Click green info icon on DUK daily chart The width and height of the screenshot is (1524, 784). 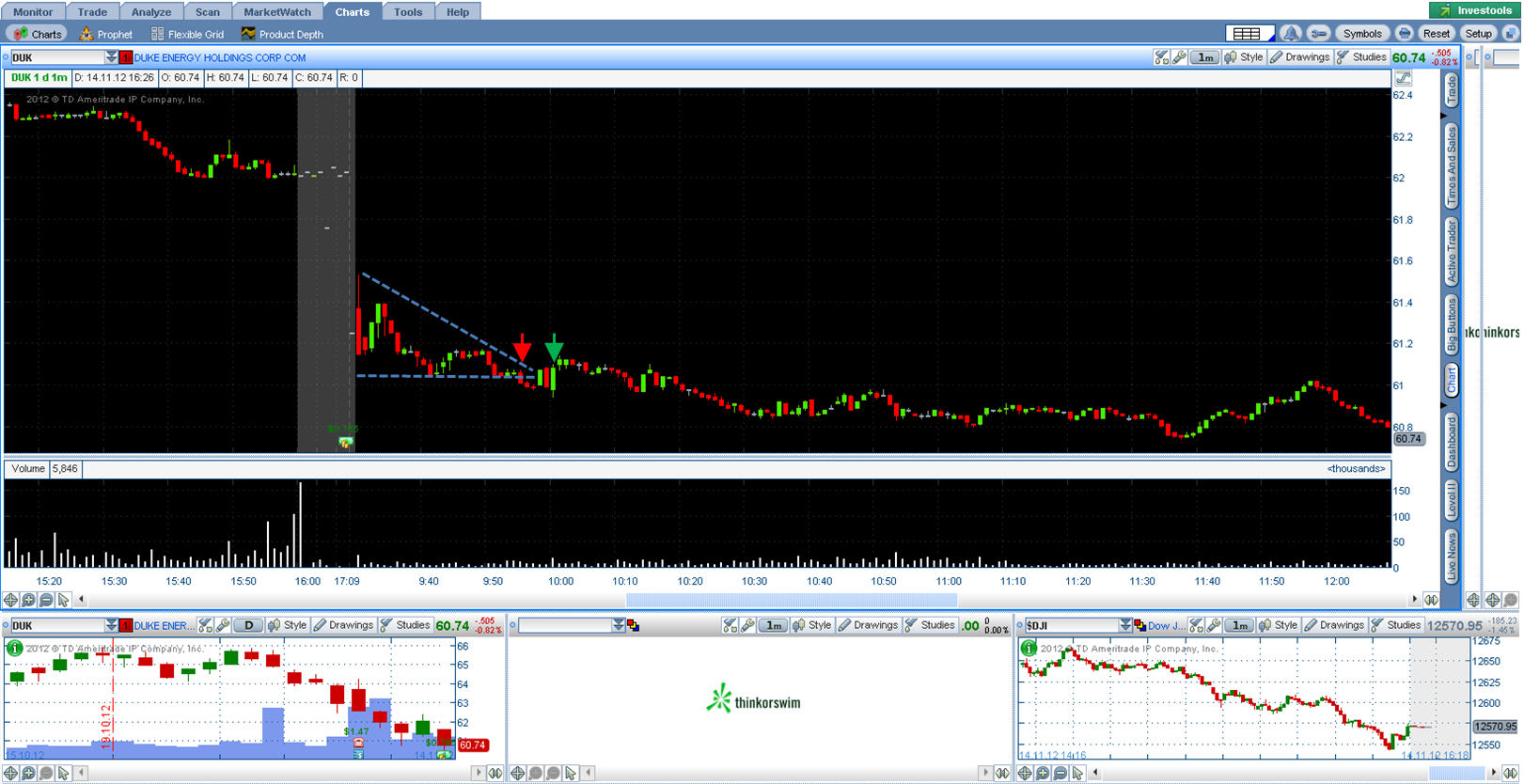tap(14, 649)
